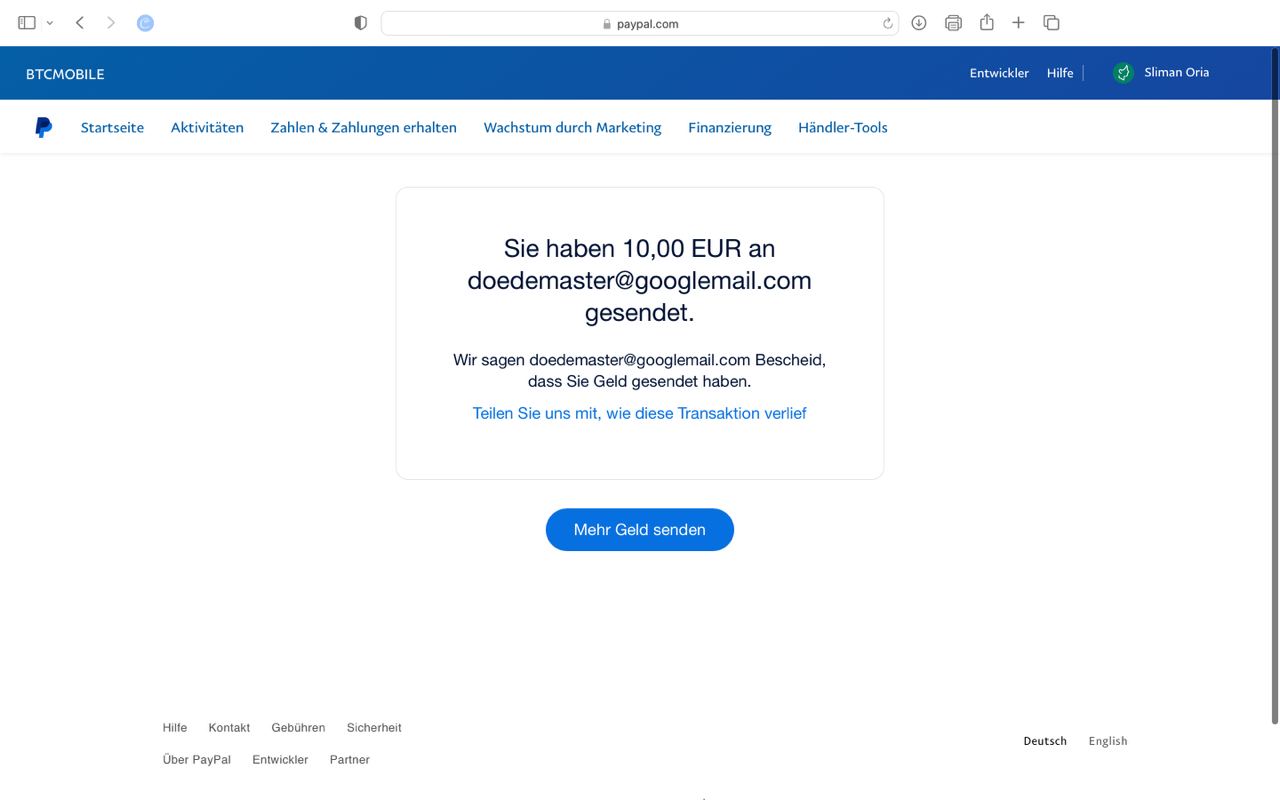Click the paypal.com address field

pyautogui.click(x=640, y=24)
